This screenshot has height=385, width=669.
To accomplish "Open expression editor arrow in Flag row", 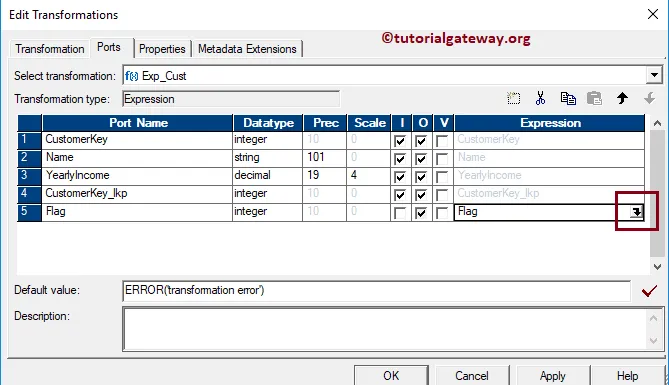I will tap(636, 212).
